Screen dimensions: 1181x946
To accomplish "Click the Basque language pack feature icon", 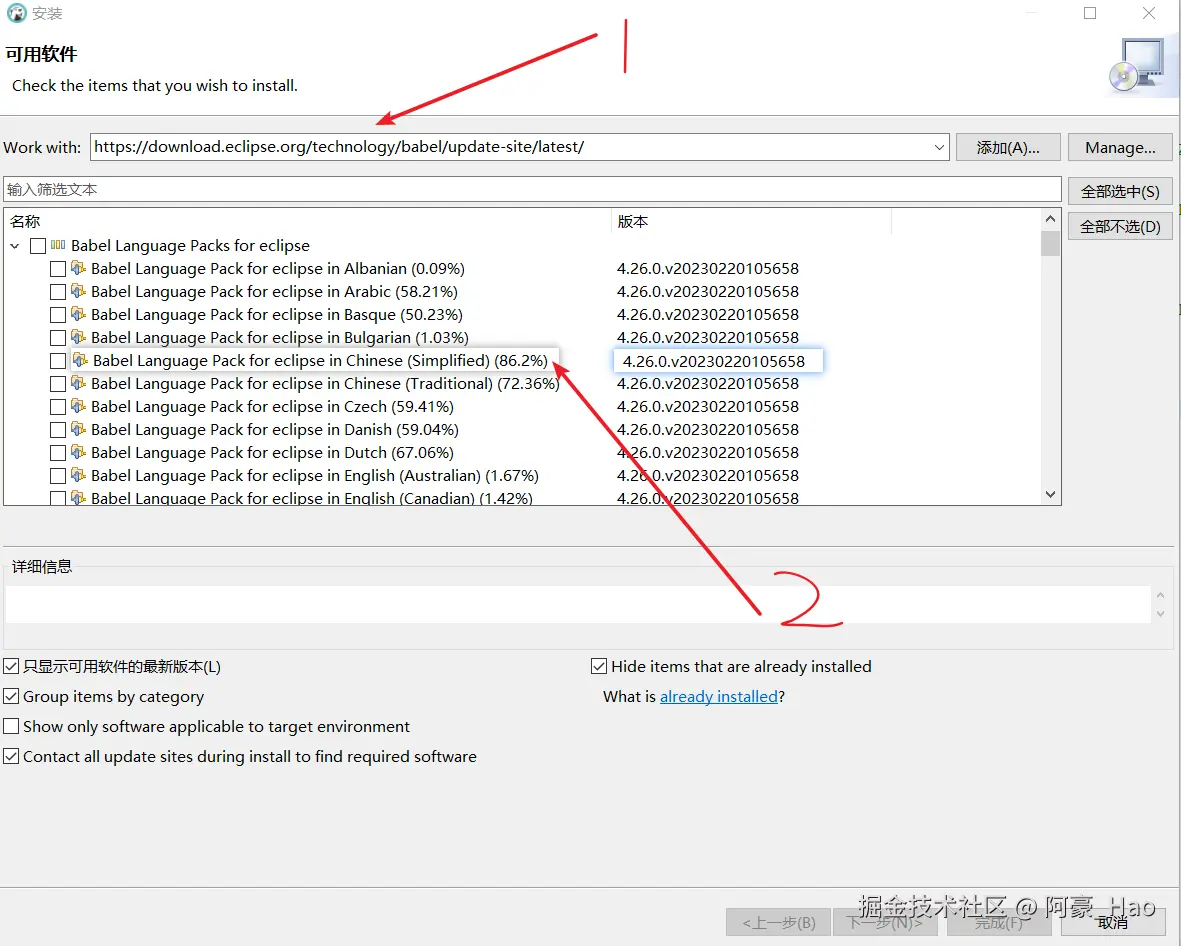I will (78, 314).
